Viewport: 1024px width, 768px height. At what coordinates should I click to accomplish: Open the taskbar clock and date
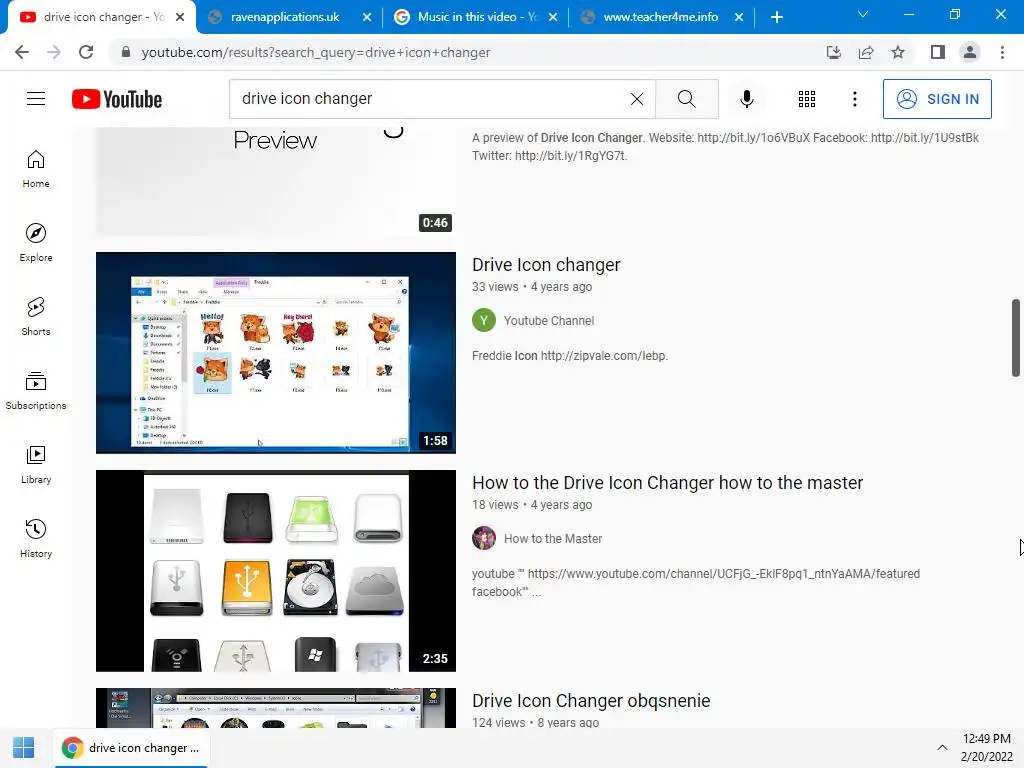pos(986,748)
